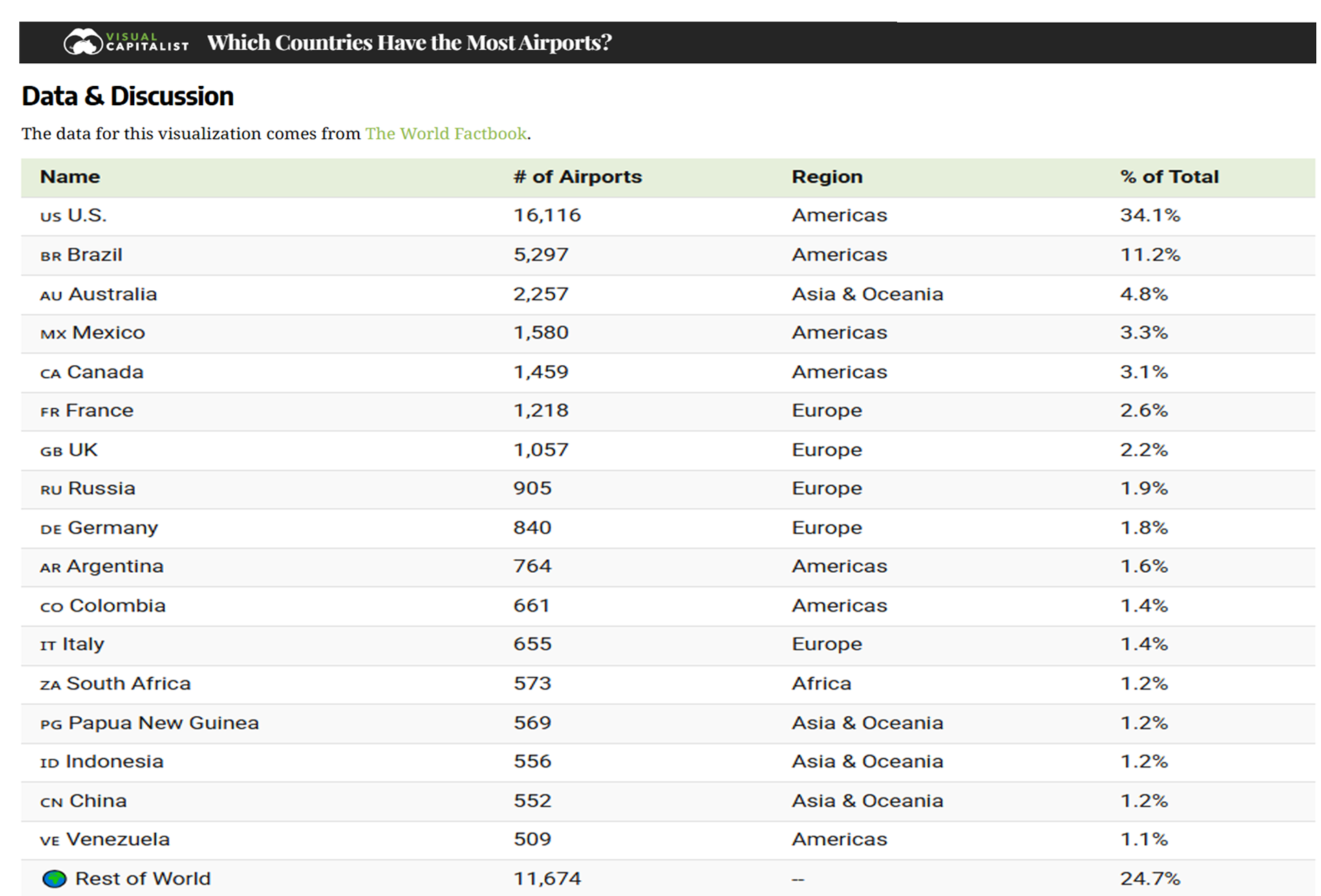This screenshot has height=896, width=1321.
Task: Click the PG code beside Papua New Guinea
Action: [51, 724]
